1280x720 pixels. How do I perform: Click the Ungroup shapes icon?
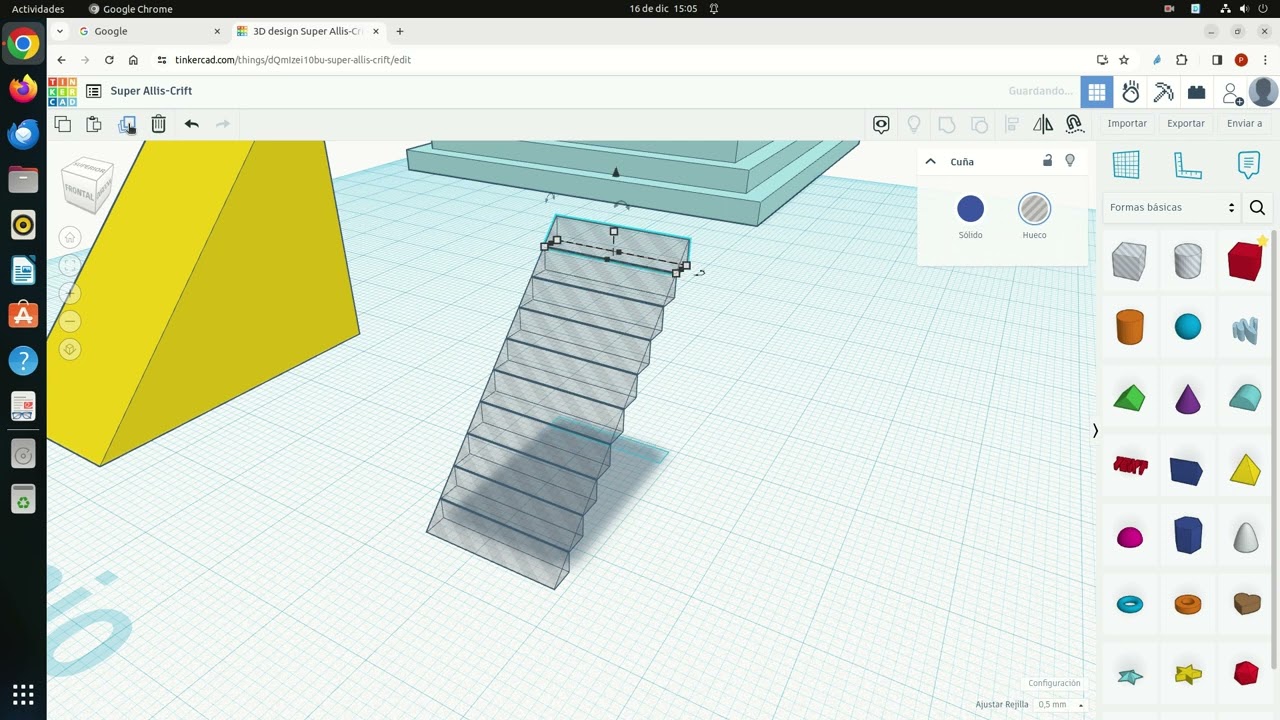click(979, 124)
